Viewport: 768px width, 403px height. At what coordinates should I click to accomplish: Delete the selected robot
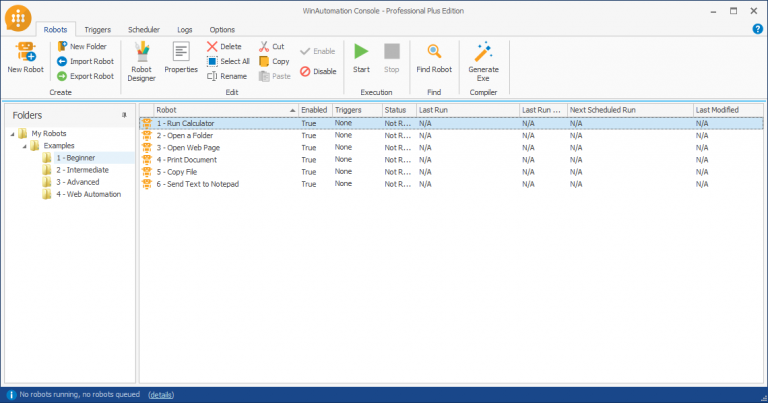[224, 47]
